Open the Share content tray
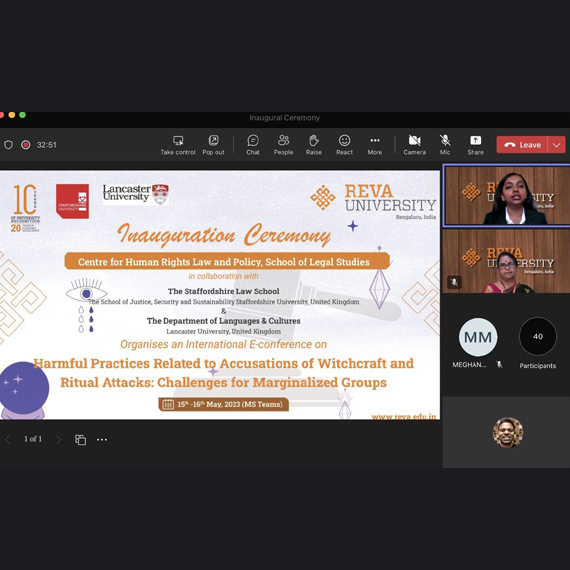The width and height of the screenshot is (570, 570). click(x=475, y=145)
